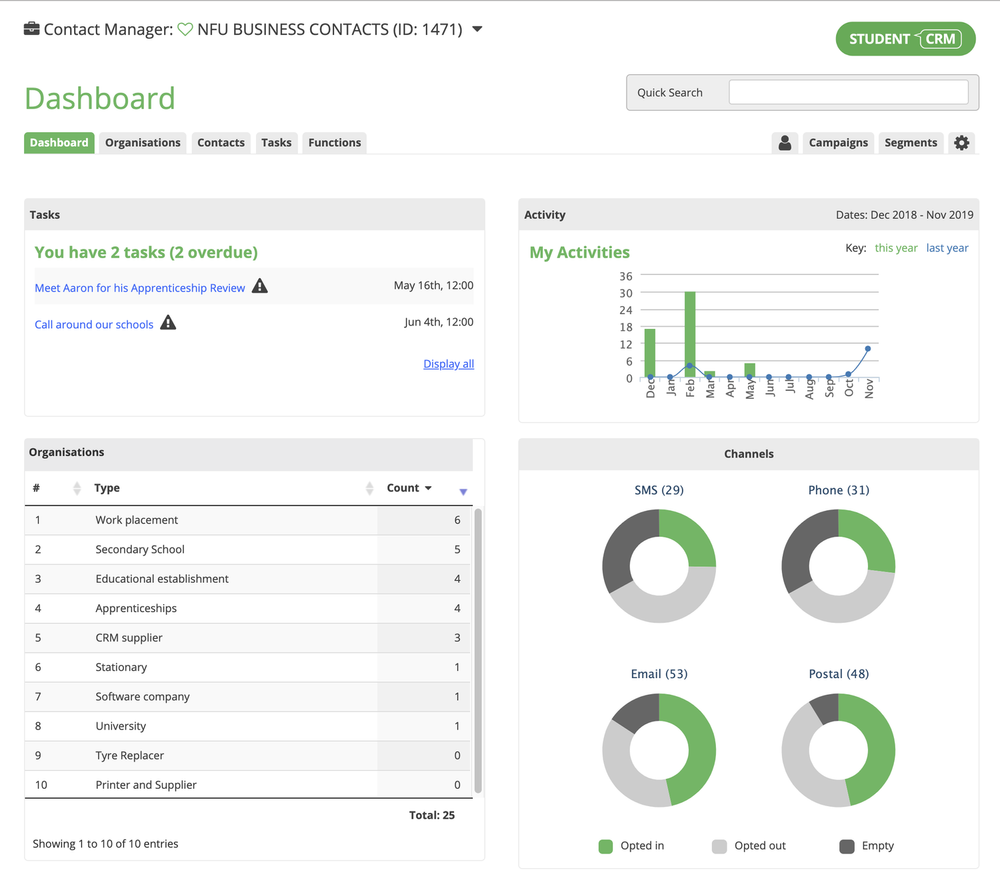The image size is (1000, 879).
Task: Focus the Quick Search input field
Action: point(848,92)
